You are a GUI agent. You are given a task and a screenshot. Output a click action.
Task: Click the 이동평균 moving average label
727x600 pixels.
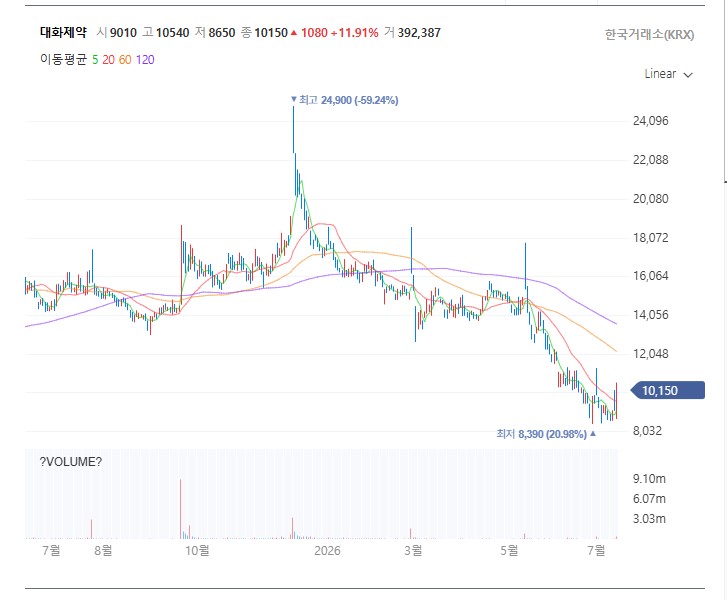point(64,60)
